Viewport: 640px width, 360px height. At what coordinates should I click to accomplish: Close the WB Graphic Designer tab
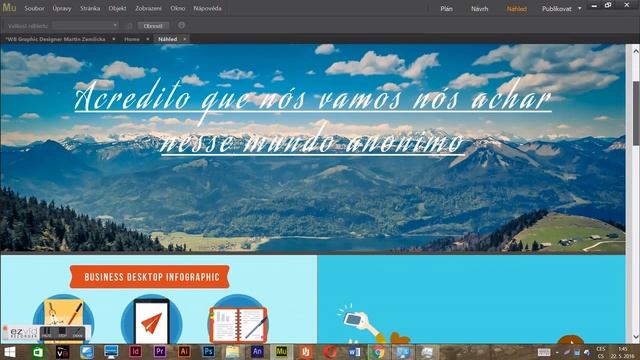[113, 39]
